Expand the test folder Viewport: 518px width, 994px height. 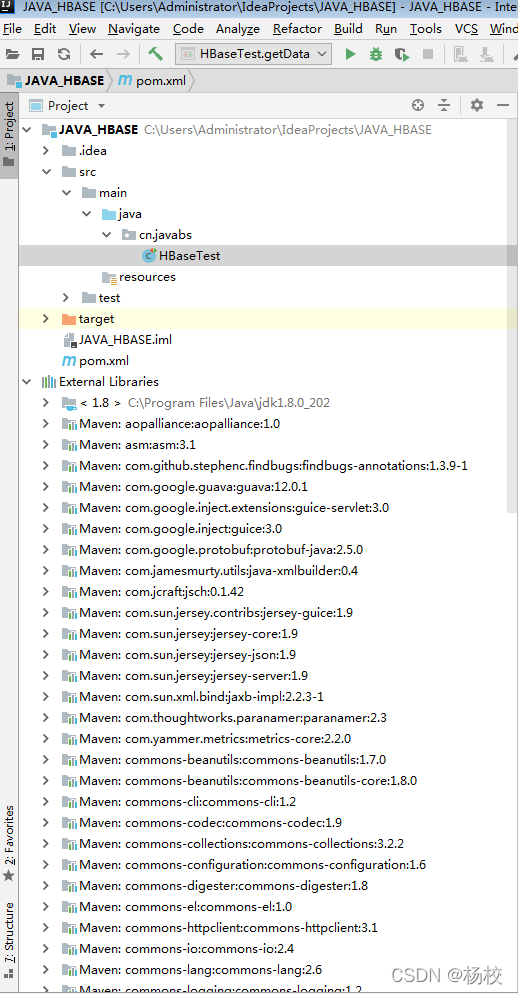tap(67, 297)
